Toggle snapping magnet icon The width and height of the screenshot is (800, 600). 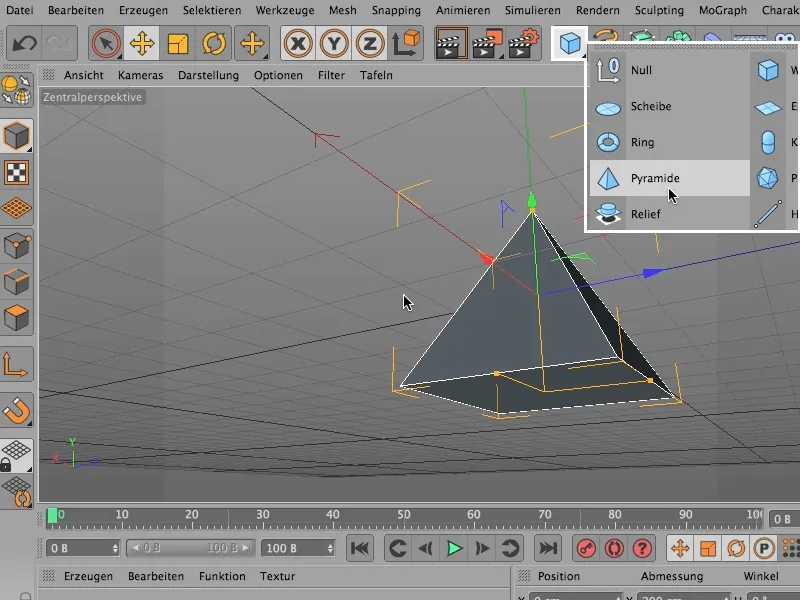(17, 409)
